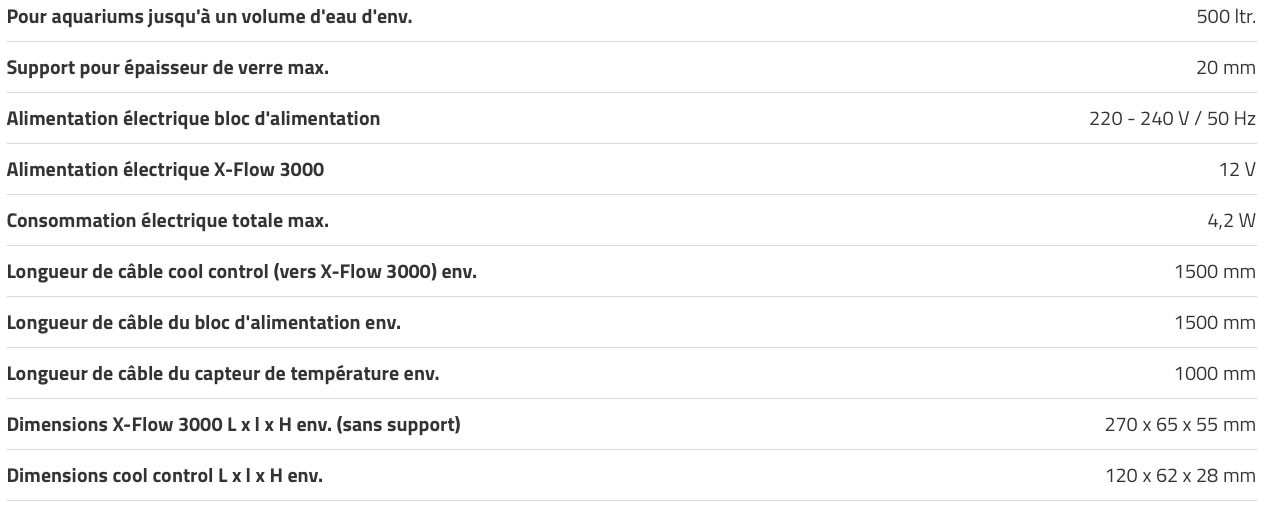
Task: Select the 4,2 W power value
Action: [1231, 221]
